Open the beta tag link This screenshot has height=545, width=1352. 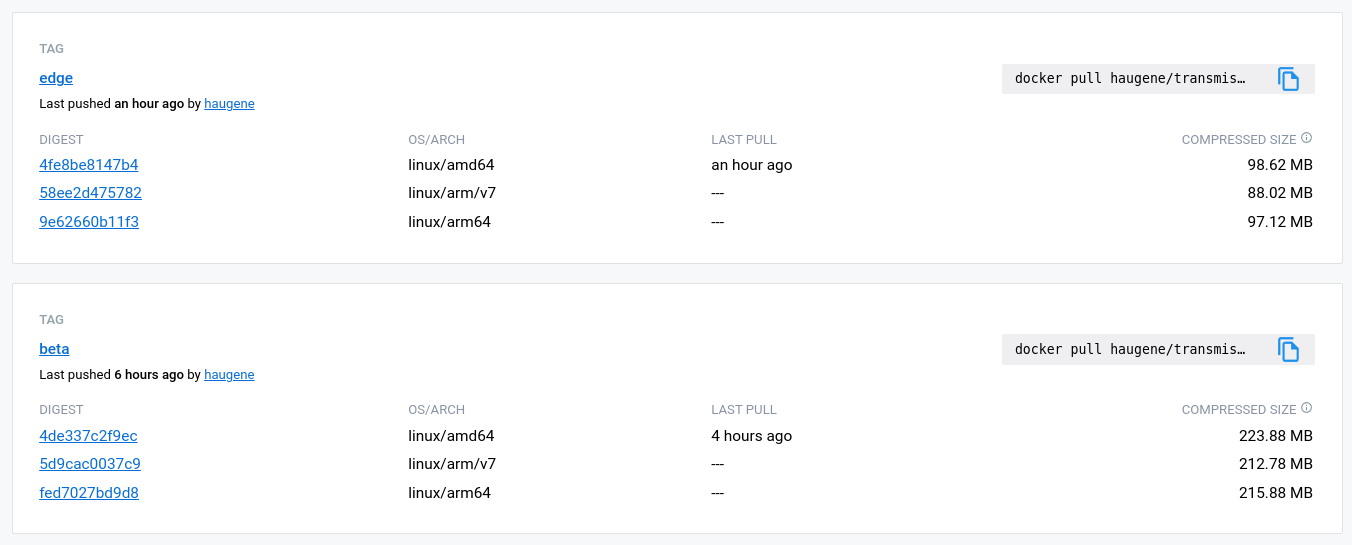(x=54, y=349)
